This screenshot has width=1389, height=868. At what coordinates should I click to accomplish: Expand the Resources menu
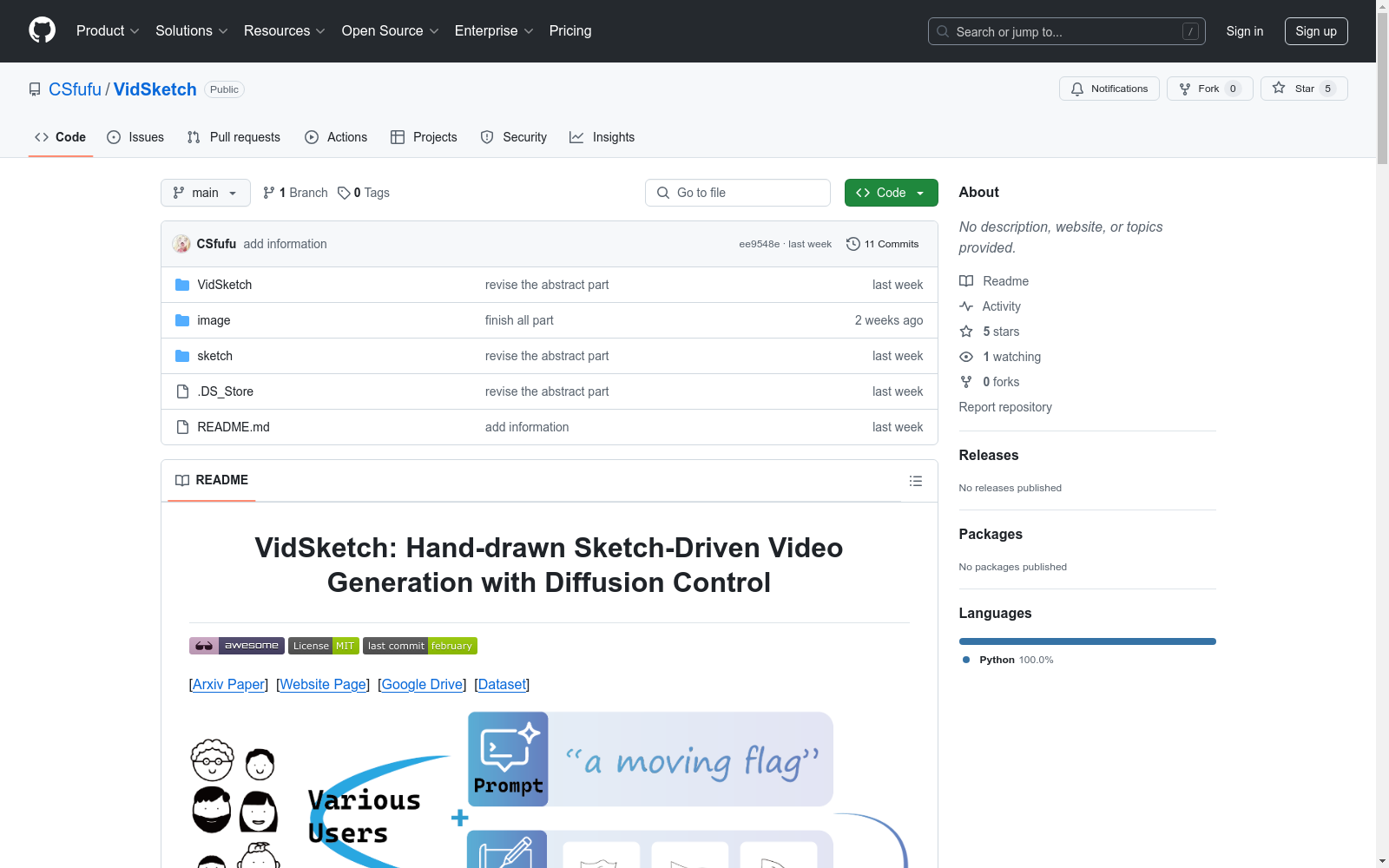(x=285, y=31)
